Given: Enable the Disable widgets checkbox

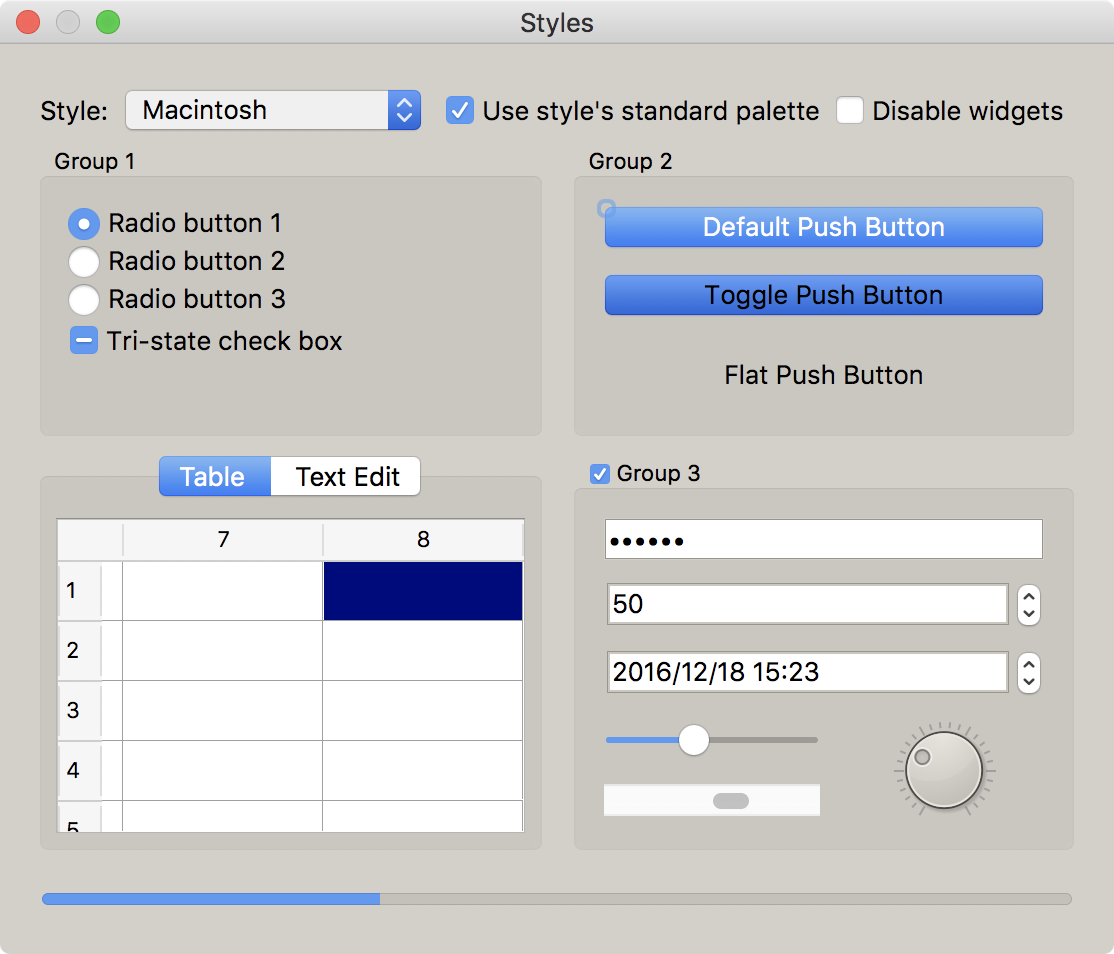Looking at the screenshot, I should tap(850, 110).
